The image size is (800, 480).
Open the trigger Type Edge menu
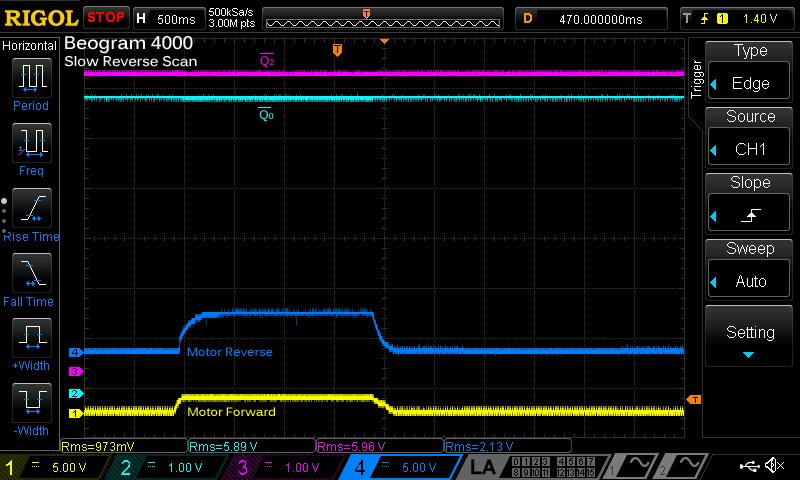click(750, 70)
